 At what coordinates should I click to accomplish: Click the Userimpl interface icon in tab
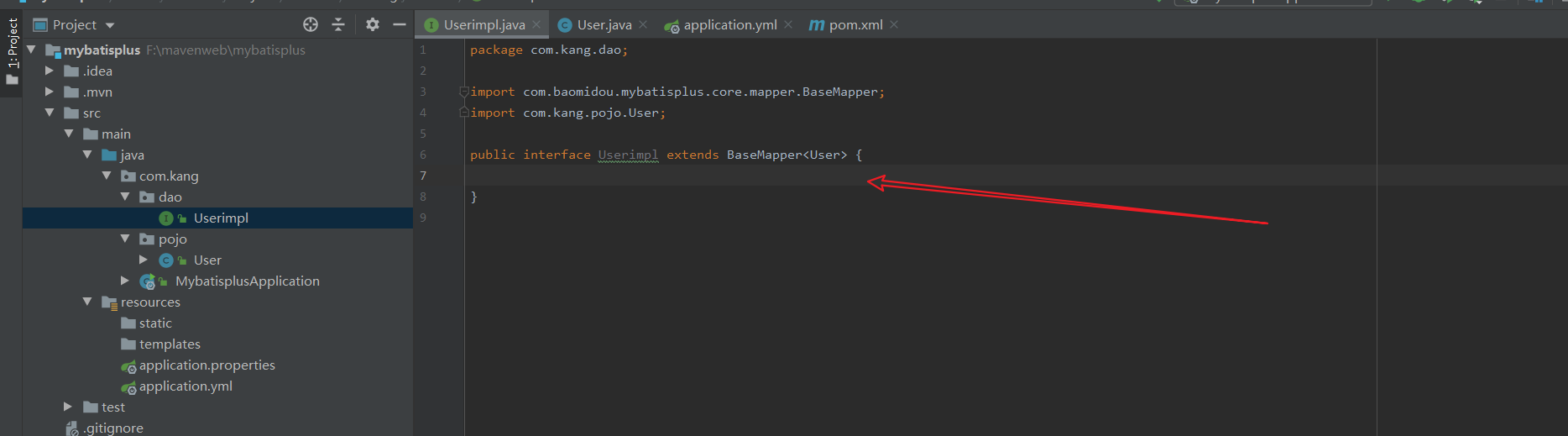(431, 25)
